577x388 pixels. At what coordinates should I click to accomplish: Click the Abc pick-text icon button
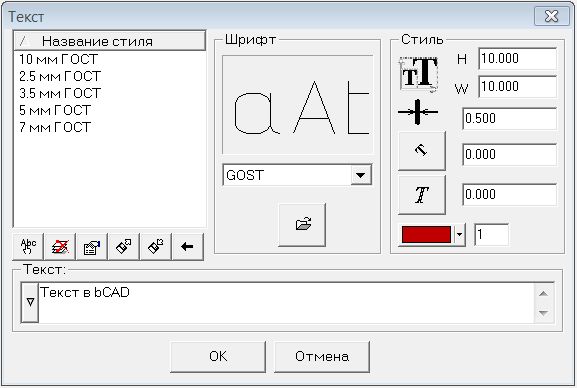point(28,246)
